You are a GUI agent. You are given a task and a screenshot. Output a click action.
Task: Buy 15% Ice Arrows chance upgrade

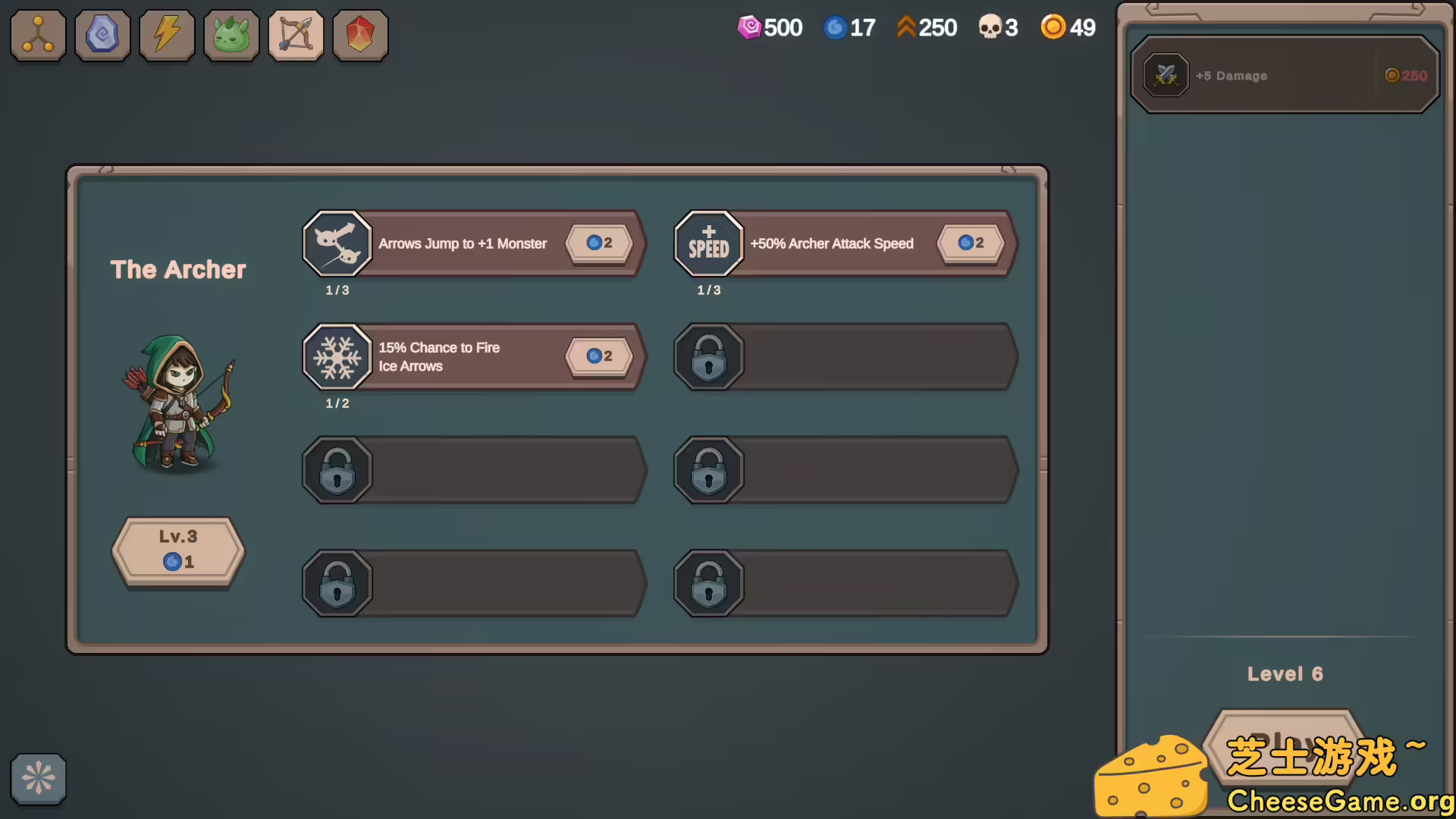tap(599, 356)
